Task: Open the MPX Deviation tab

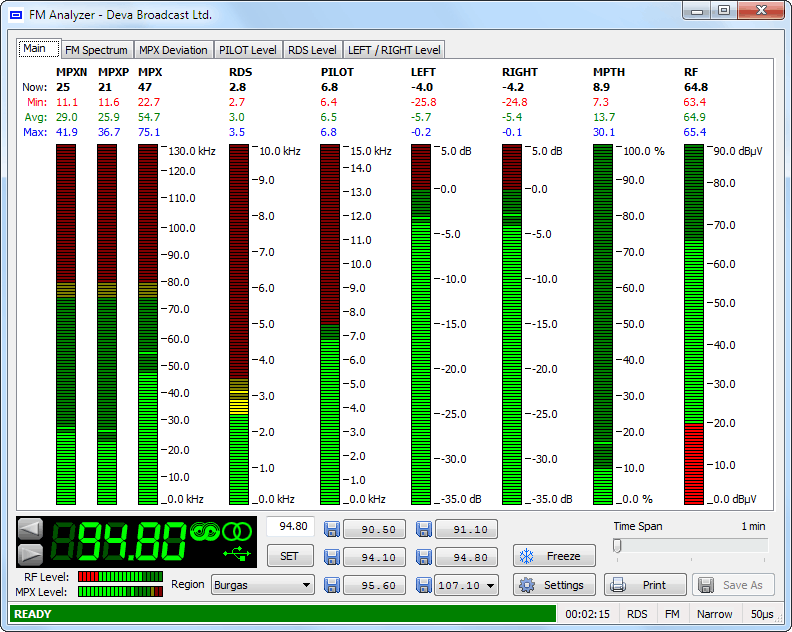Action: 173,50
